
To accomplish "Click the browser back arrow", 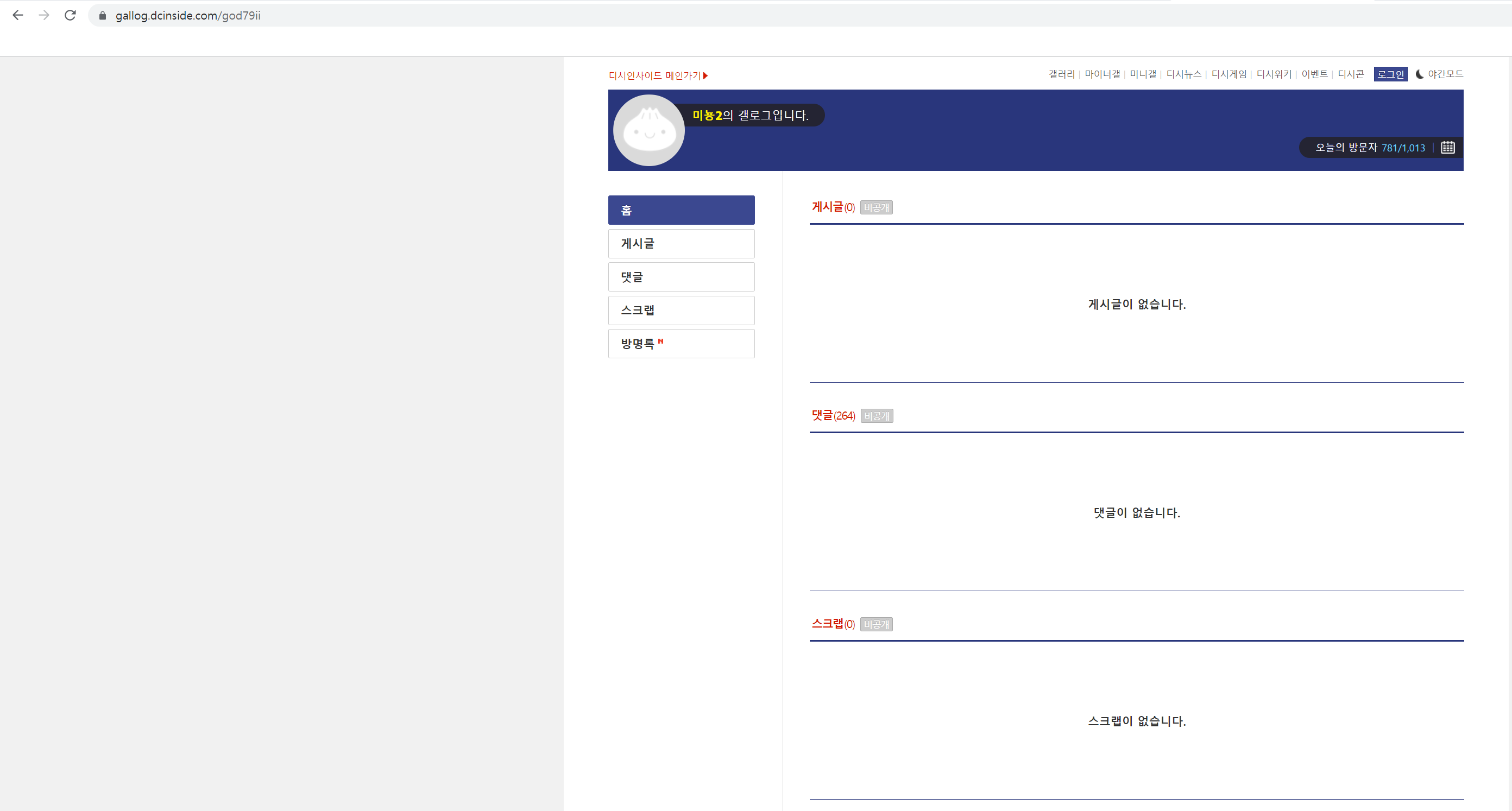I will (x=17, y=15).
